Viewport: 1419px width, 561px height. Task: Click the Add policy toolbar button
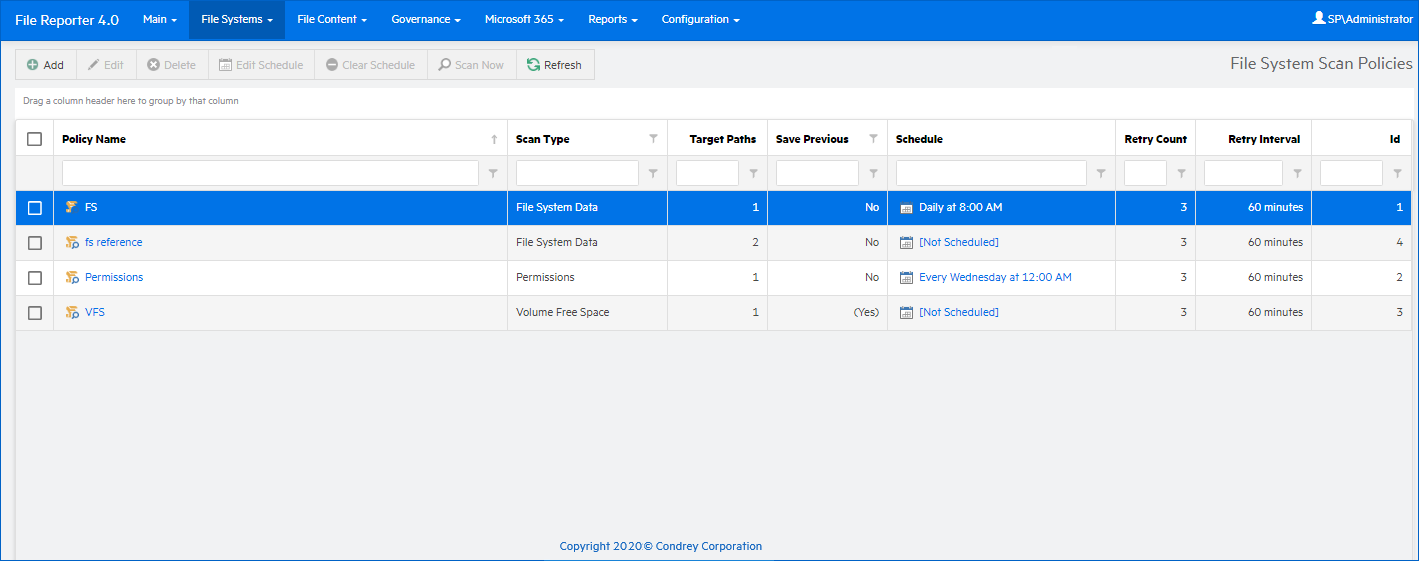click(x=45, y=65)
